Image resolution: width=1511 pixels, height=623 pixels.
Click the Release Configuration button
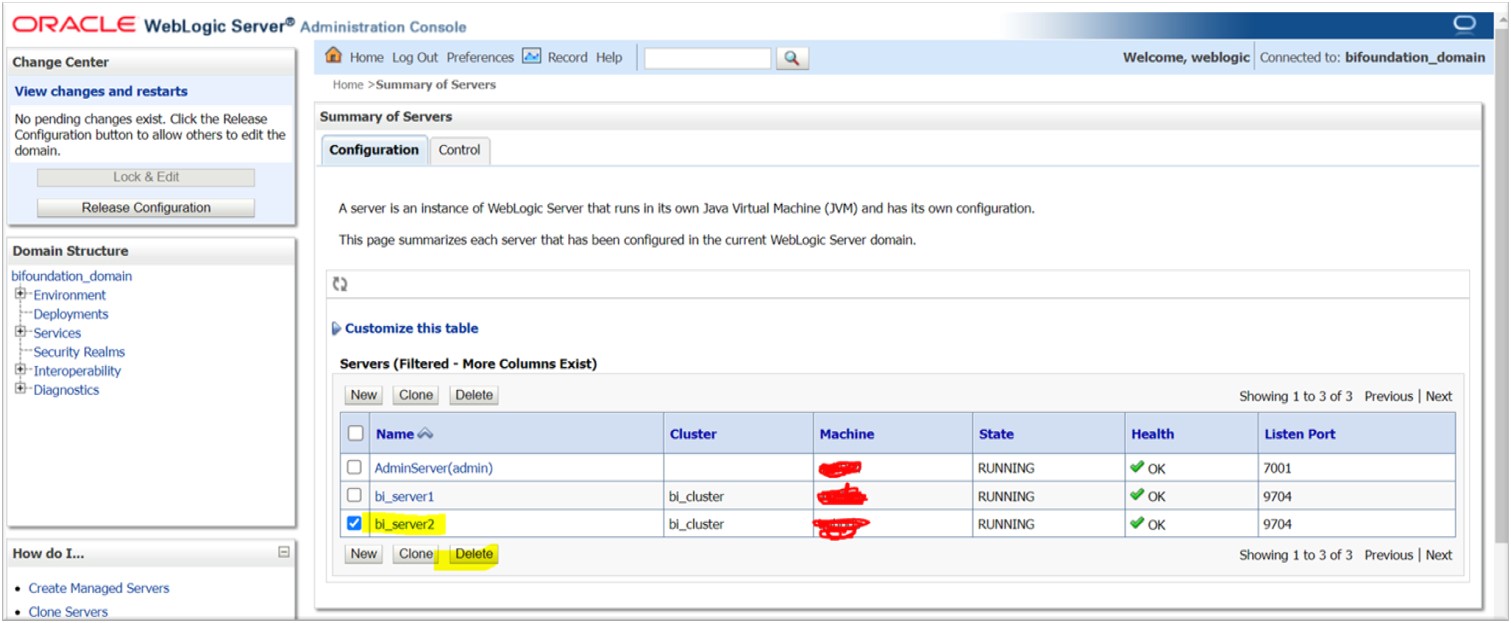point(146,208)
